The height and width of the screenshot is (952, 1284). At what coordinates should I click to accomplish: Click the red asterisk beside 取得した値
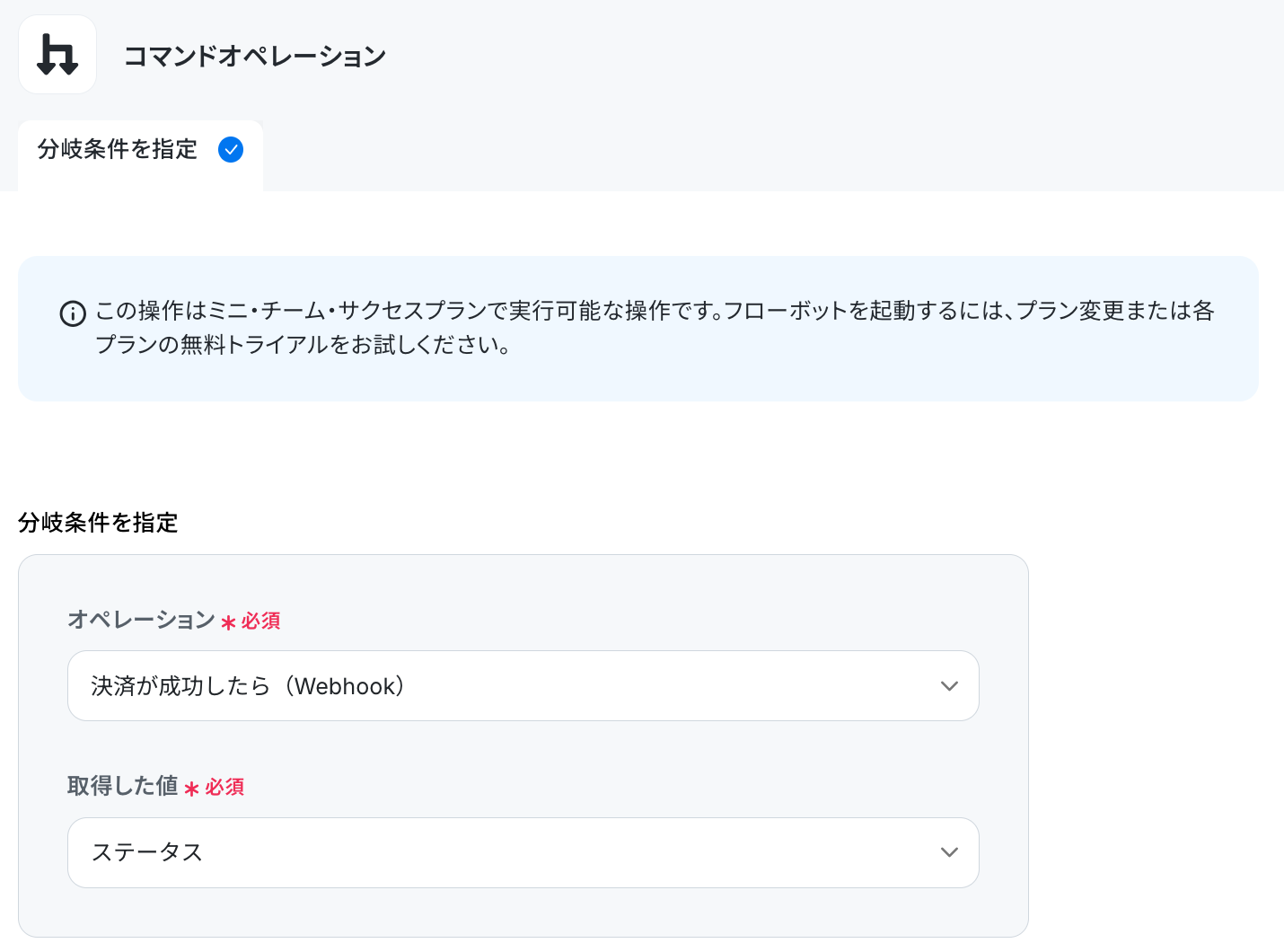pos(191,789)
